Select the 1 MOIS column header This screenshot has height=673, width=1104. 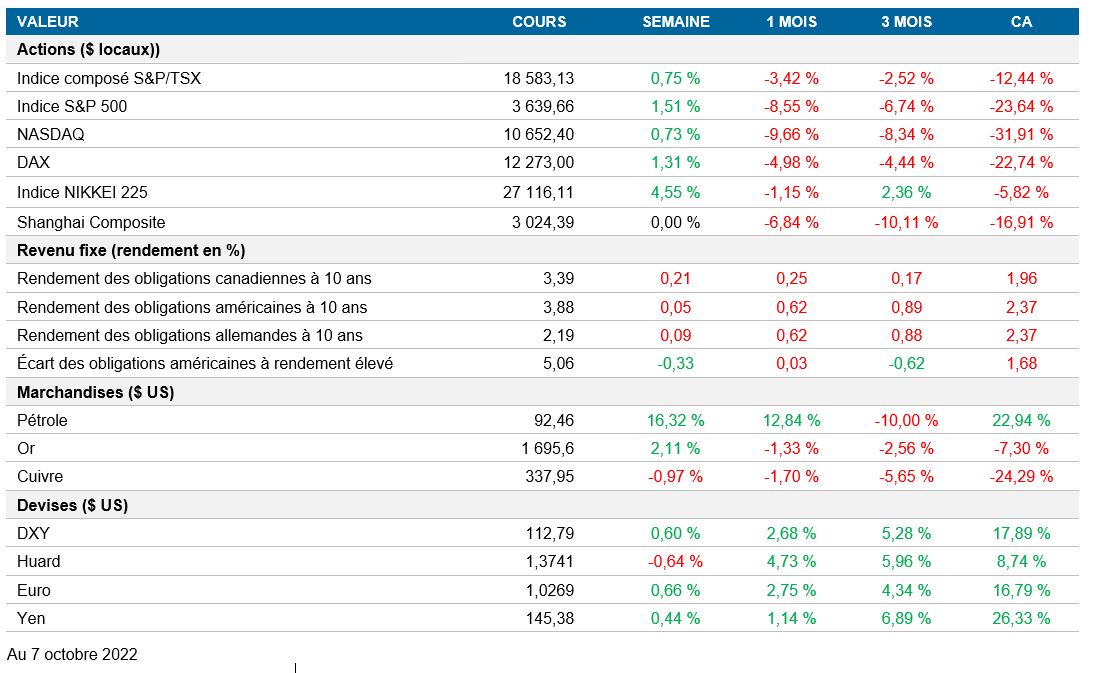tap(791, 21)
